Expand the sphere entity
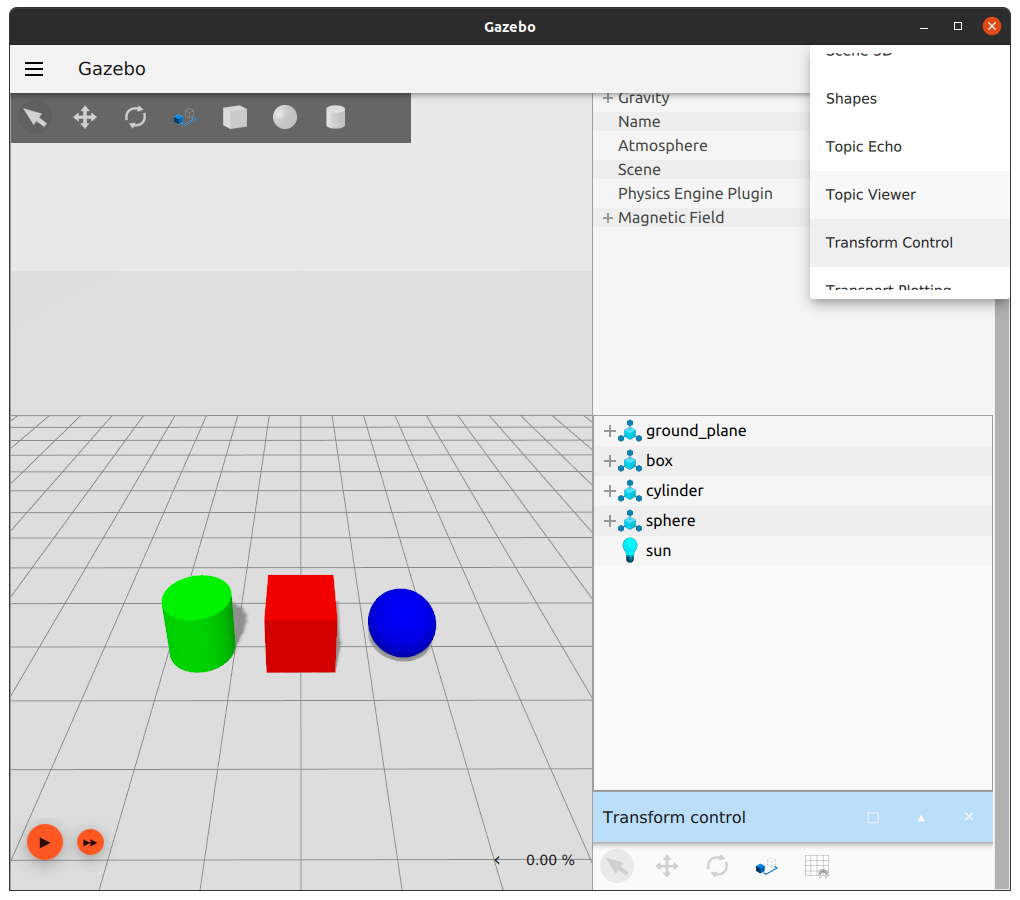The height and width of the screenshot is (900, 1020). (x=610, y=521)
